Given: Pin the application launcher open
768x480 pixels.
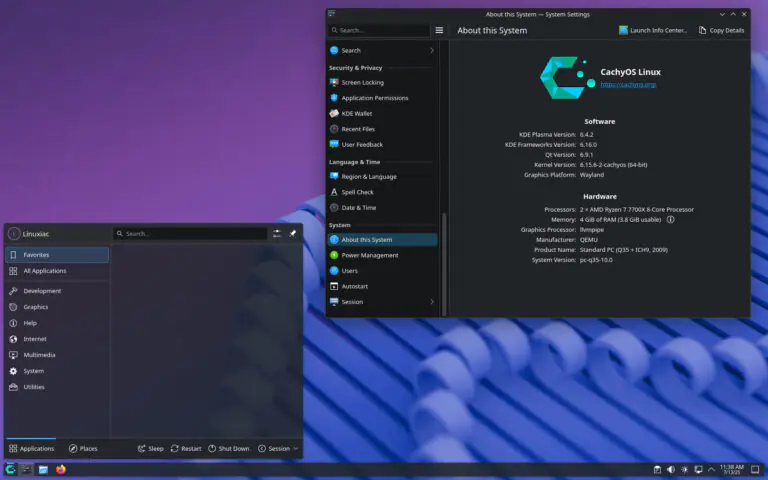Looking at the screenshot, I should 293,233.
